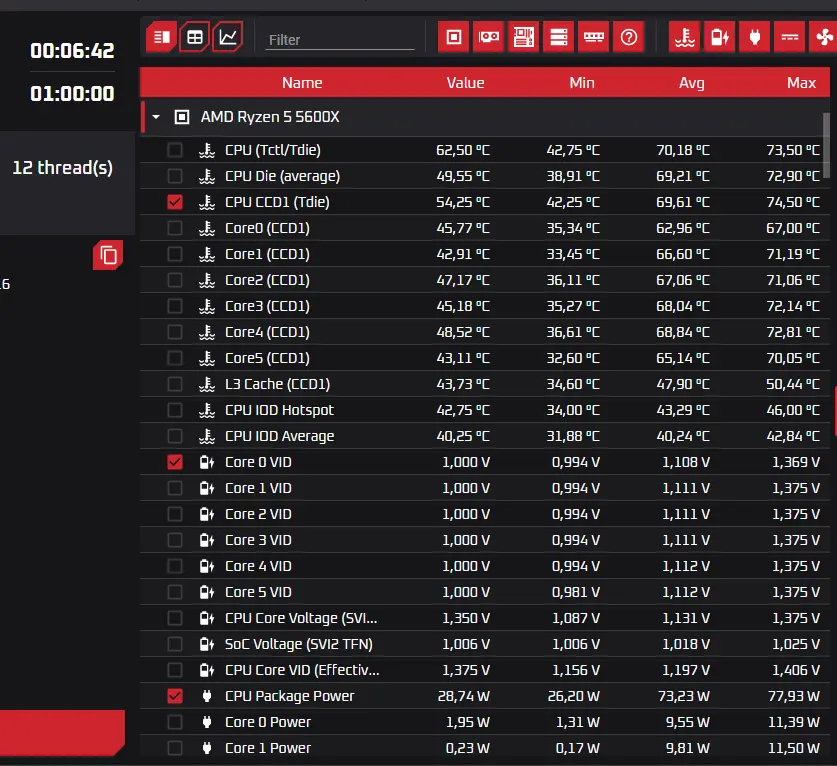Toggle the temperature sensor type filter
The width and height of the screenshot is (837, 766).
click(x=684, y=37)
